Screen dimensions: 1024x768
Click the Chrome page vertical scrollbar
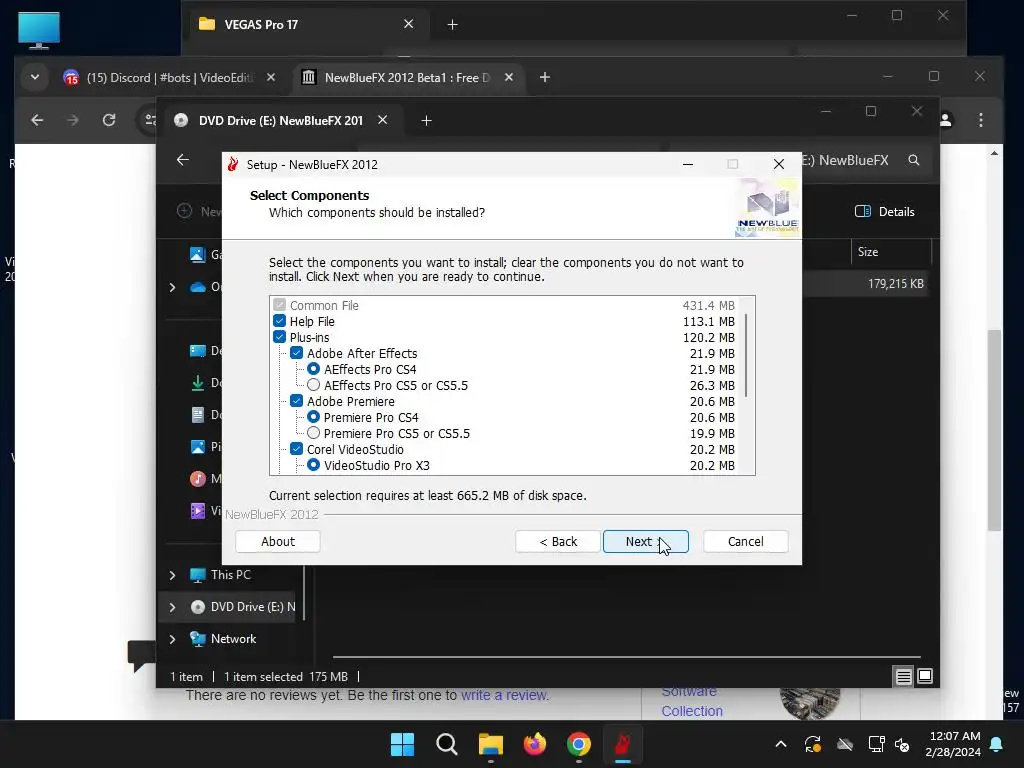pos(995,430)
